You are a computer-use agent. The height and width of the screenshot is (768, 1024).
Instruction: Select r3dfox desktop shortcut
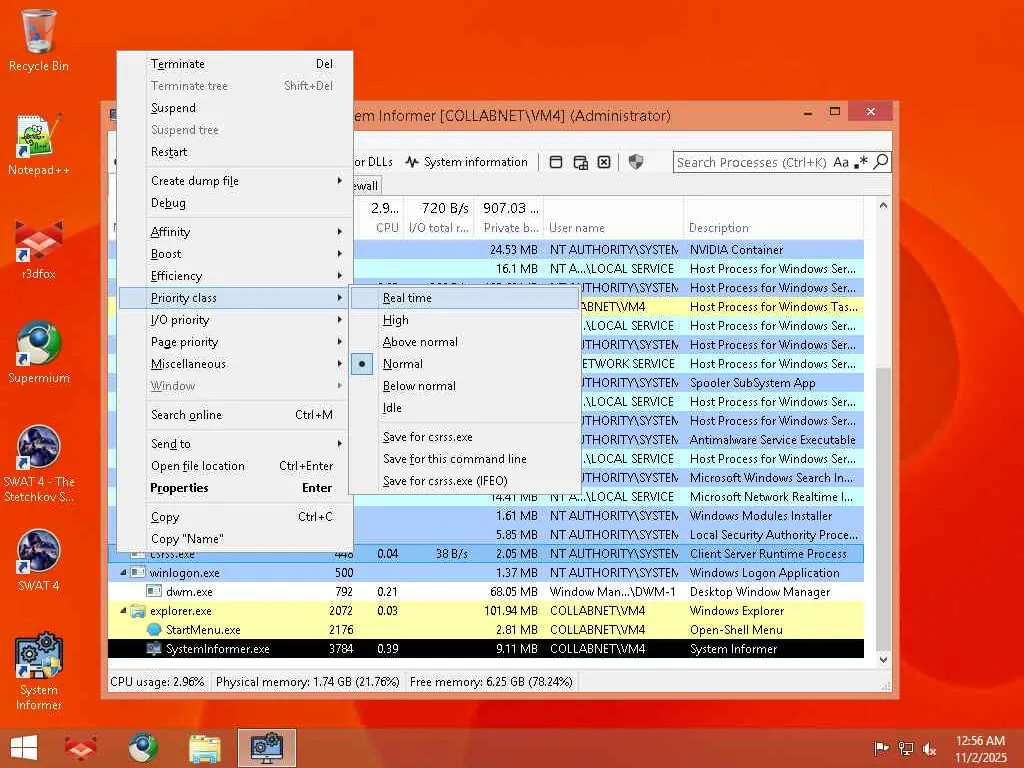[39, 249]
